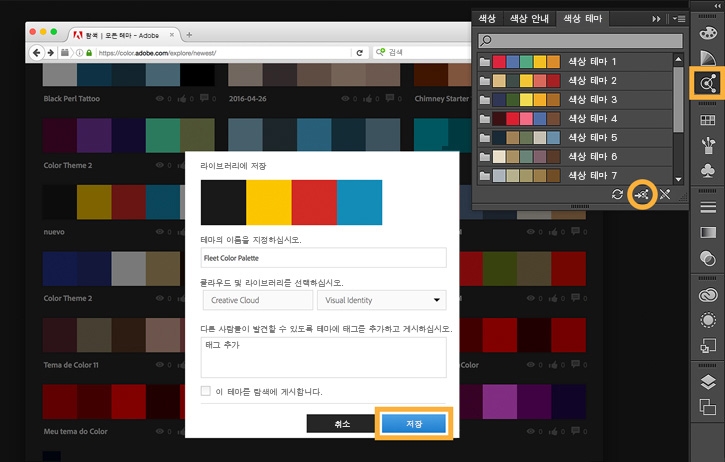Open a new browser tab
Screen dimensions: 725x462
189,35
